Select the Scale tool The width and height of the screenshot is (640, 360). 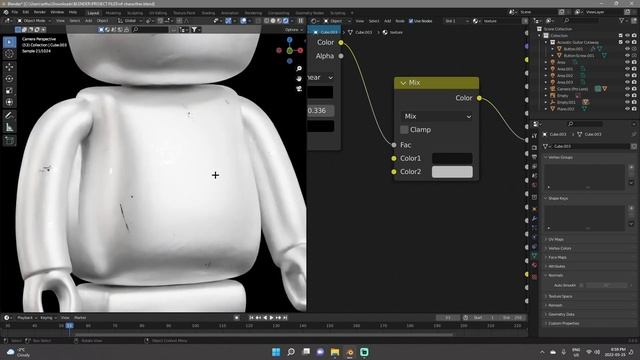click(x=9, y=90)
